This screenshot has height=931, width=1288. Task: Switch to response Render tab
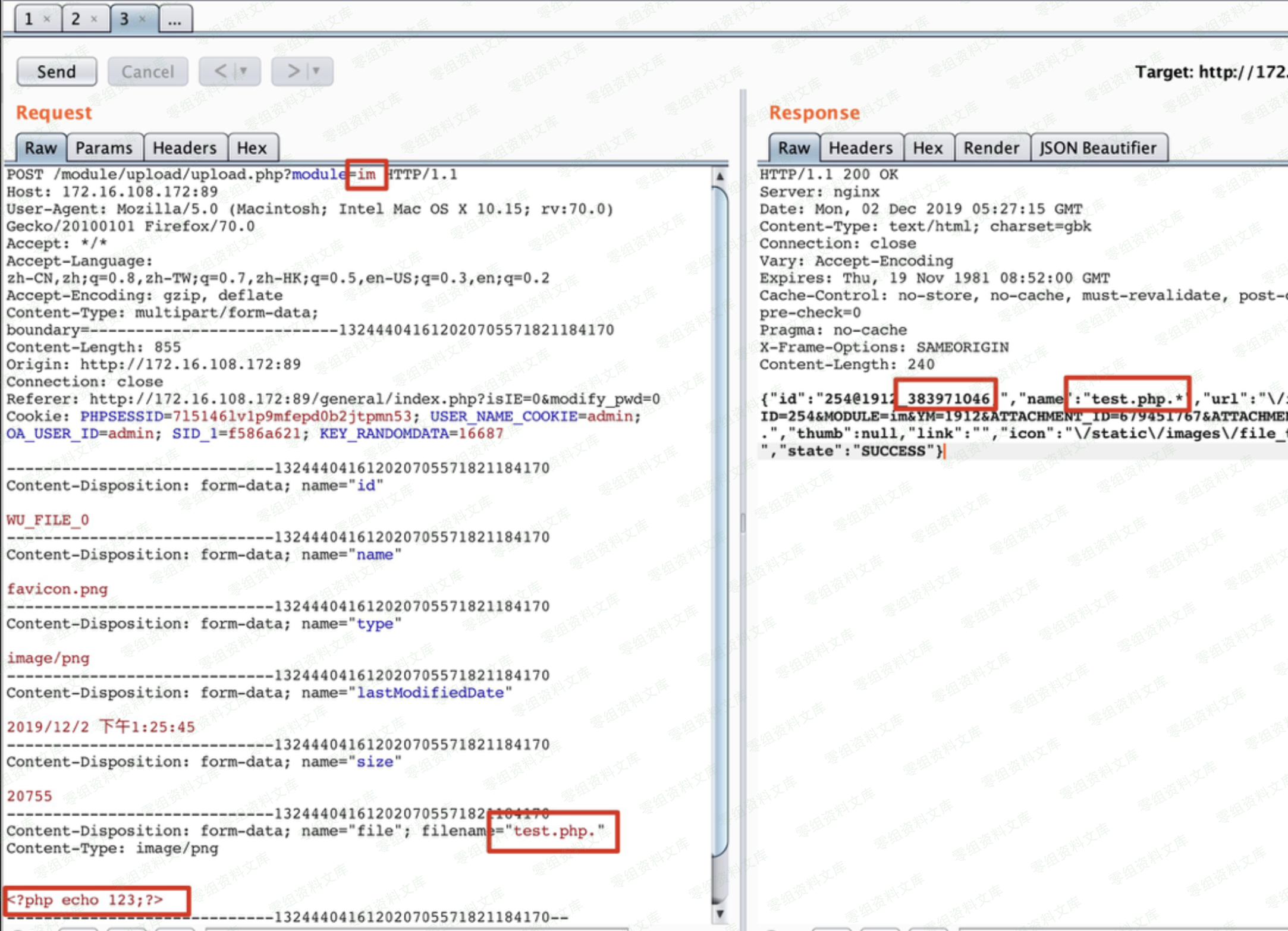click(x=991, y=147)
